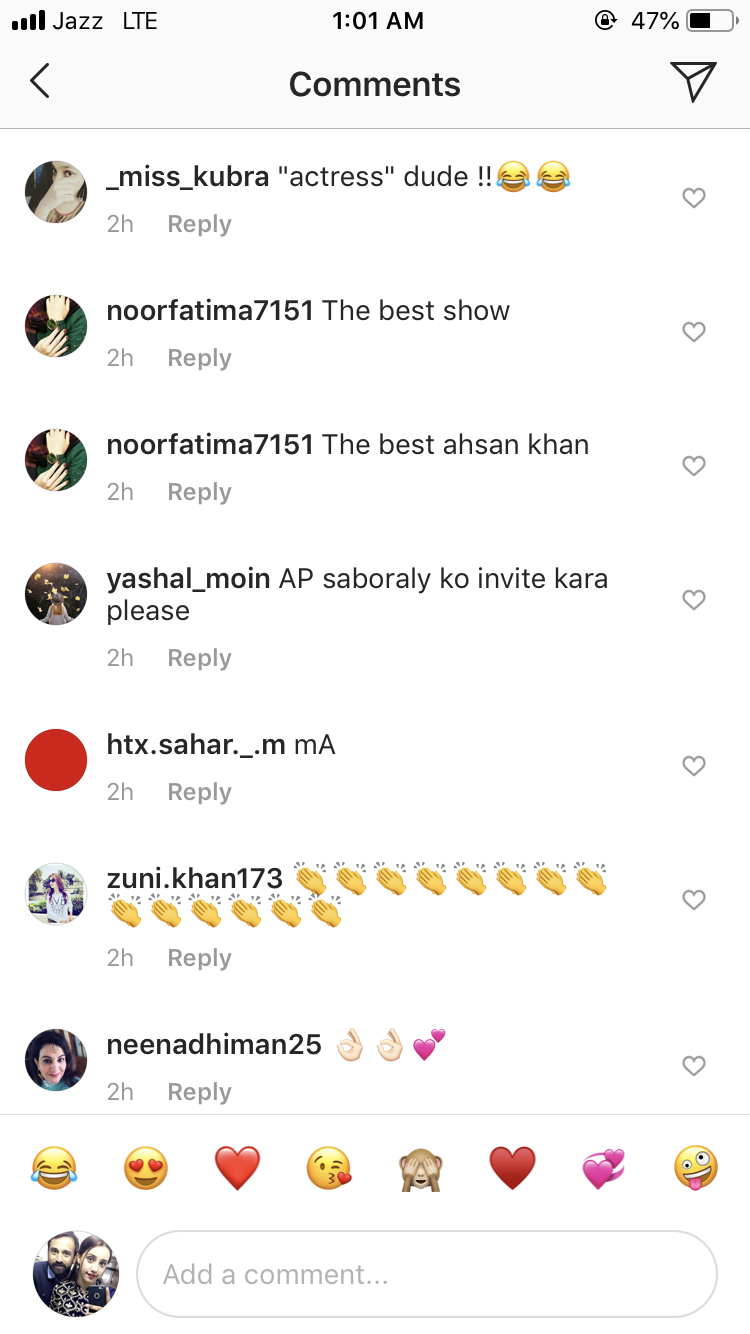Open neenadhiman25's profile avatar
Viewport: 750px width, 1334px height.
[x=56, y=1060]
